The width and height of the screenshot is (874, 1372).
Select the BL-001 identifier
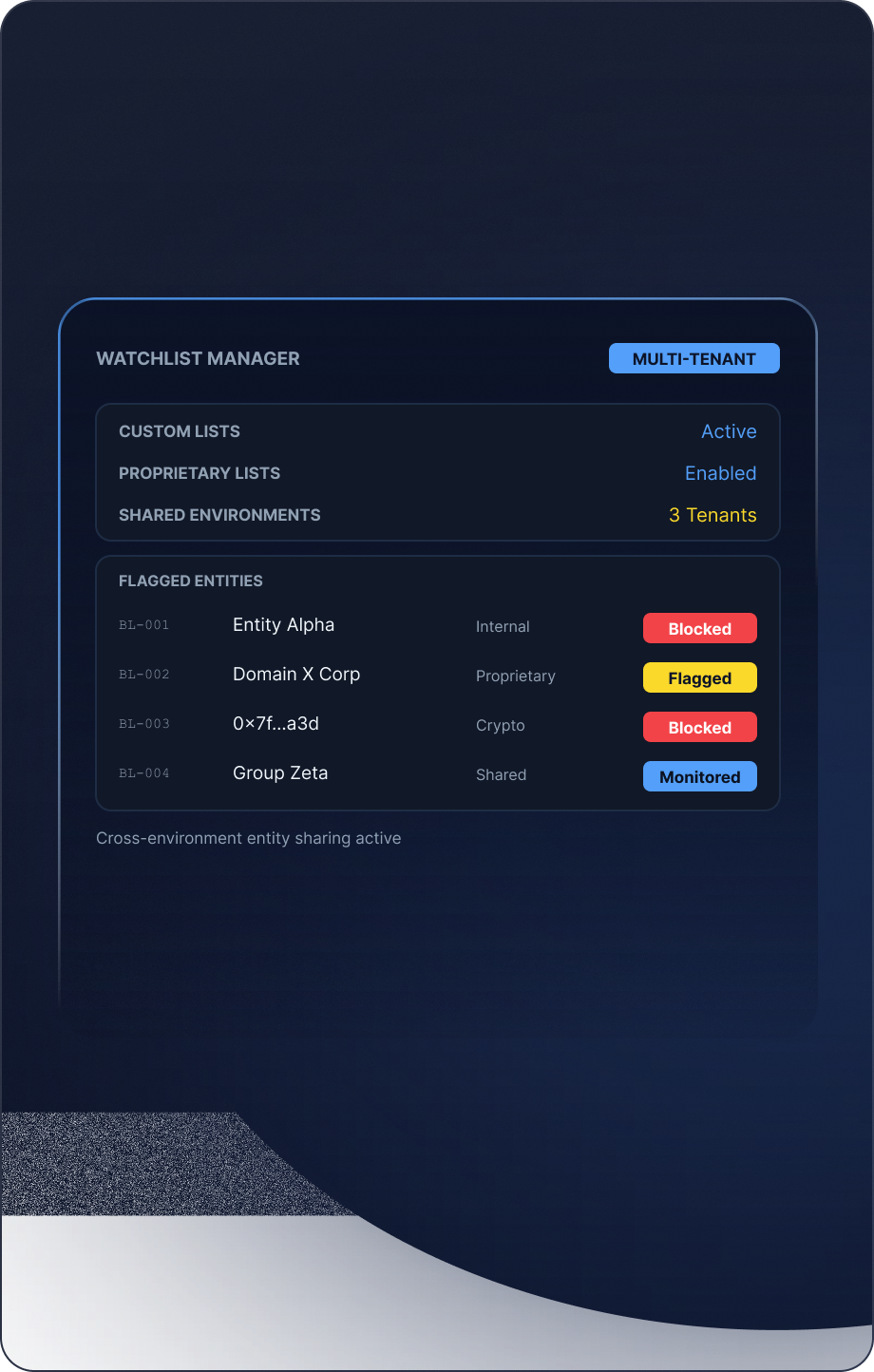click(x=144, y=625)
